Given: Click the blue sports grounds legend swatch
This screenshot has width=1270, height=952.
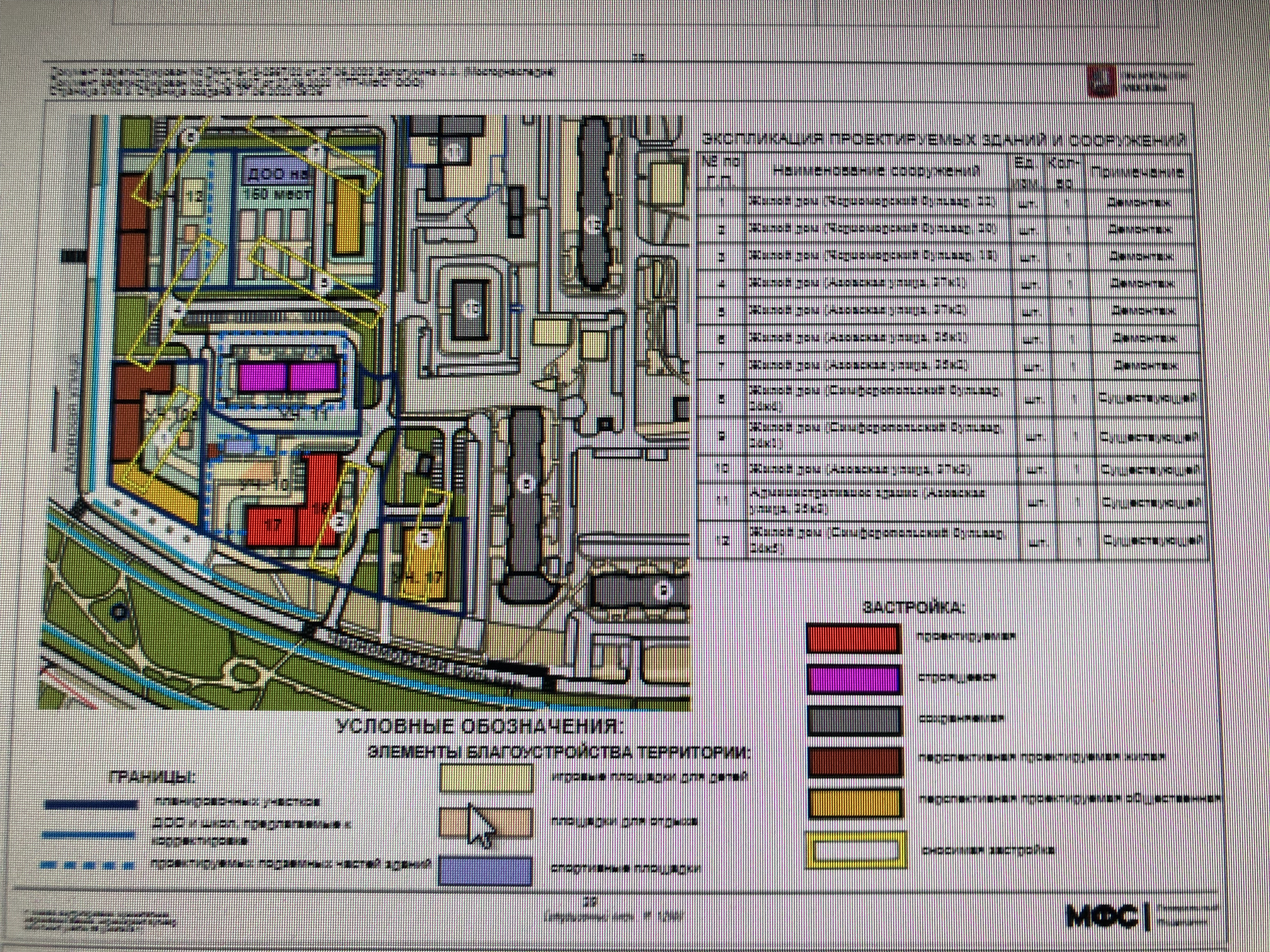Looking at the screenshot, I should click(485, 871).
